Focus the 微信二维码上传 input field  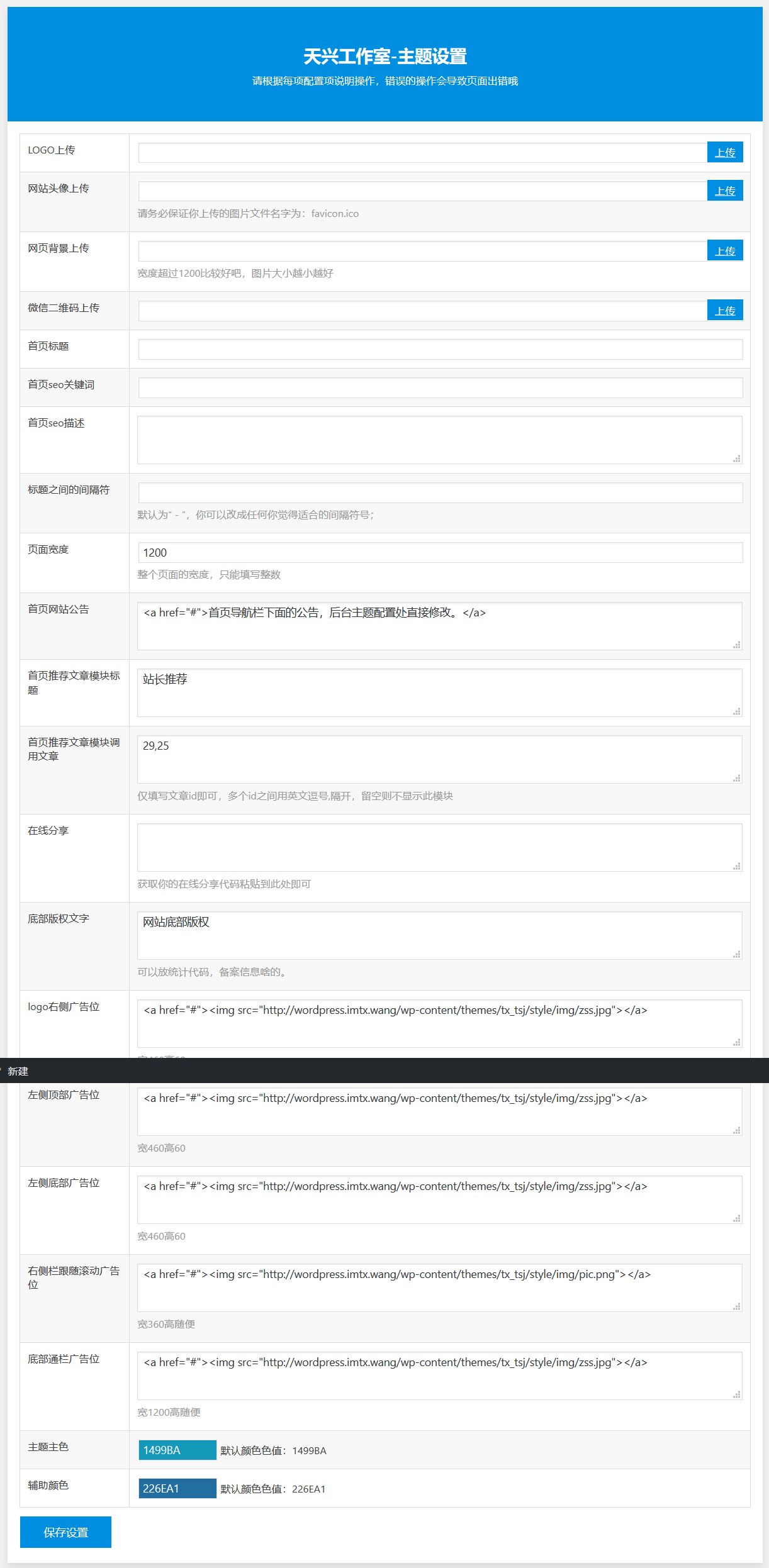click(423, 311)
